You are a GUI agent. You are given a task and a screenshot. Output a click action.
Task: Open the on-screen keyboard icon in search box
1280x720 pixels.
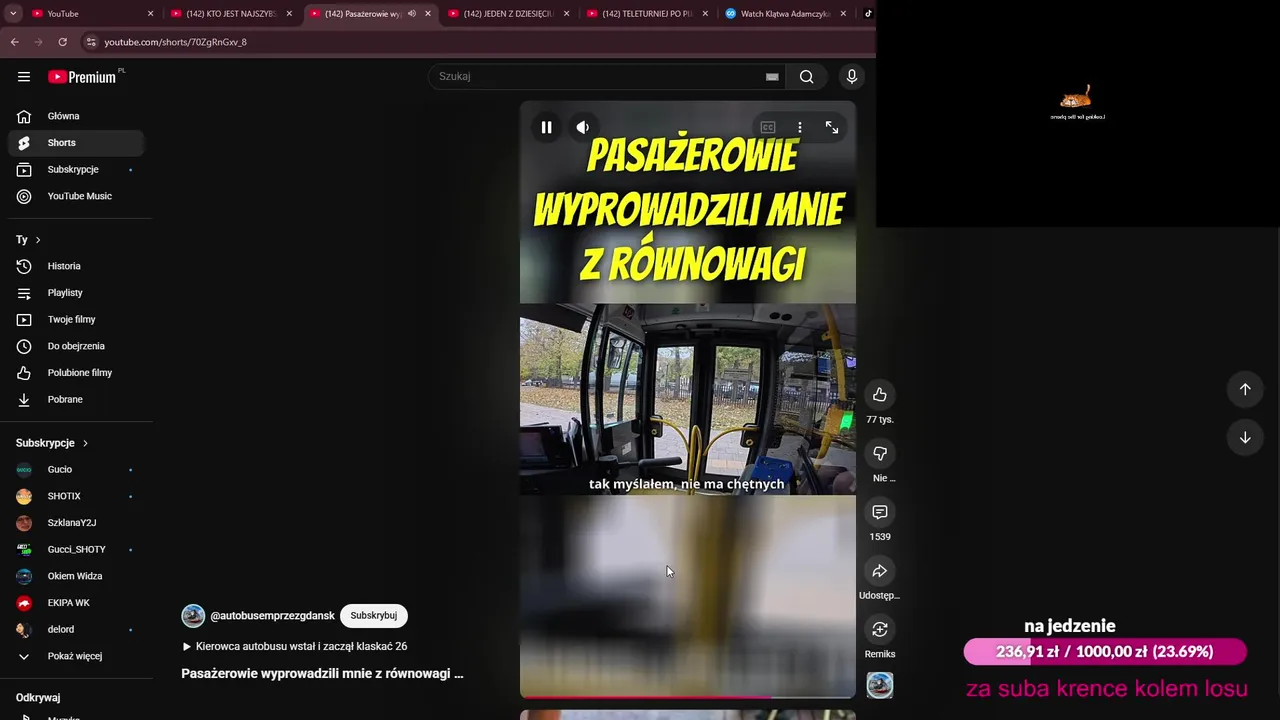pyautogui.click(x=772, y=77)
